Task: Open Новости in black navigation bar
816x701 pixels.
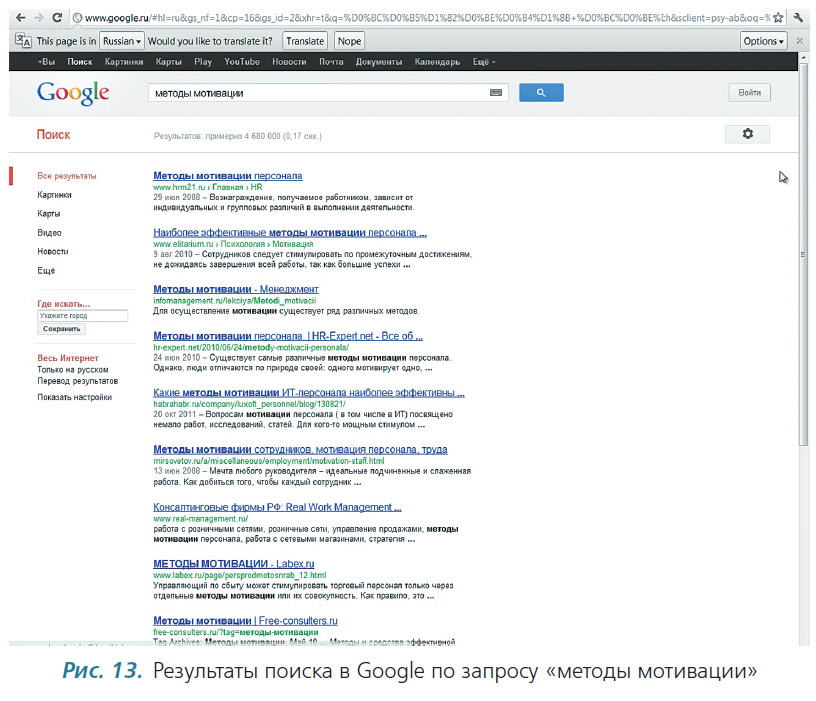Action: (x=289, y=62)
